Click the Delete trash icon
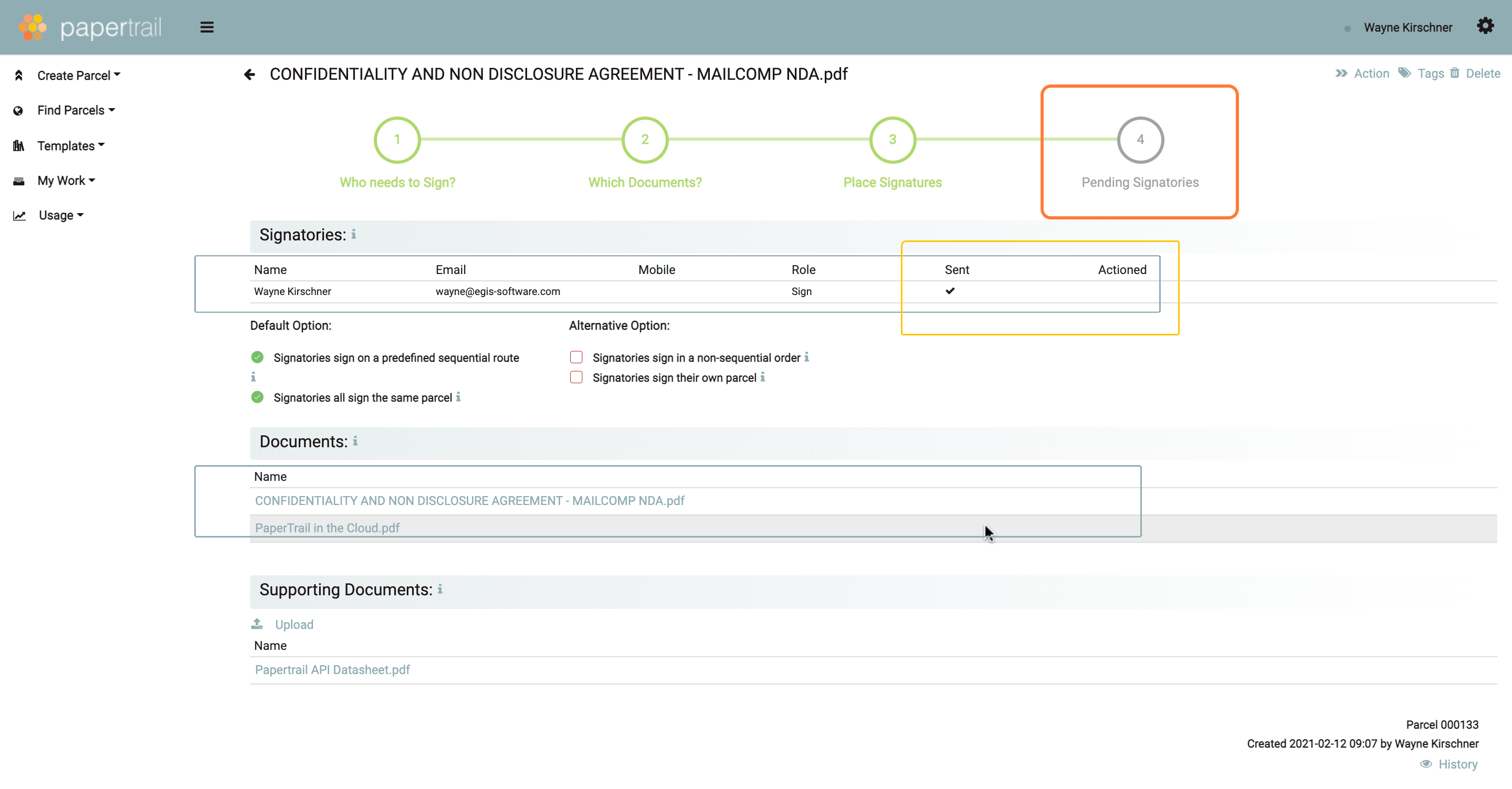The image size is (1512, 789). [x=1454, y=73]
